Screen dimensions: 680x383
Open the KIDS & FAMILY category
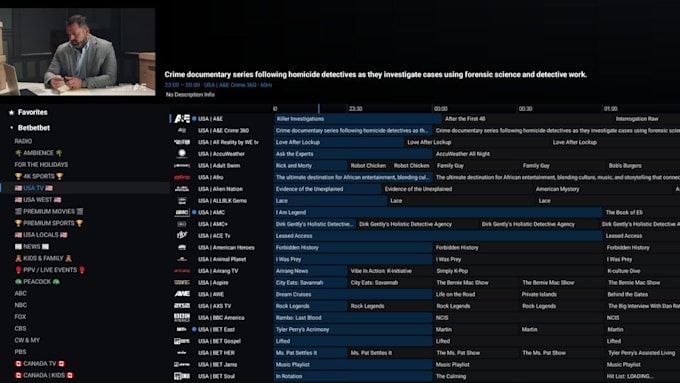pos(43,258)
